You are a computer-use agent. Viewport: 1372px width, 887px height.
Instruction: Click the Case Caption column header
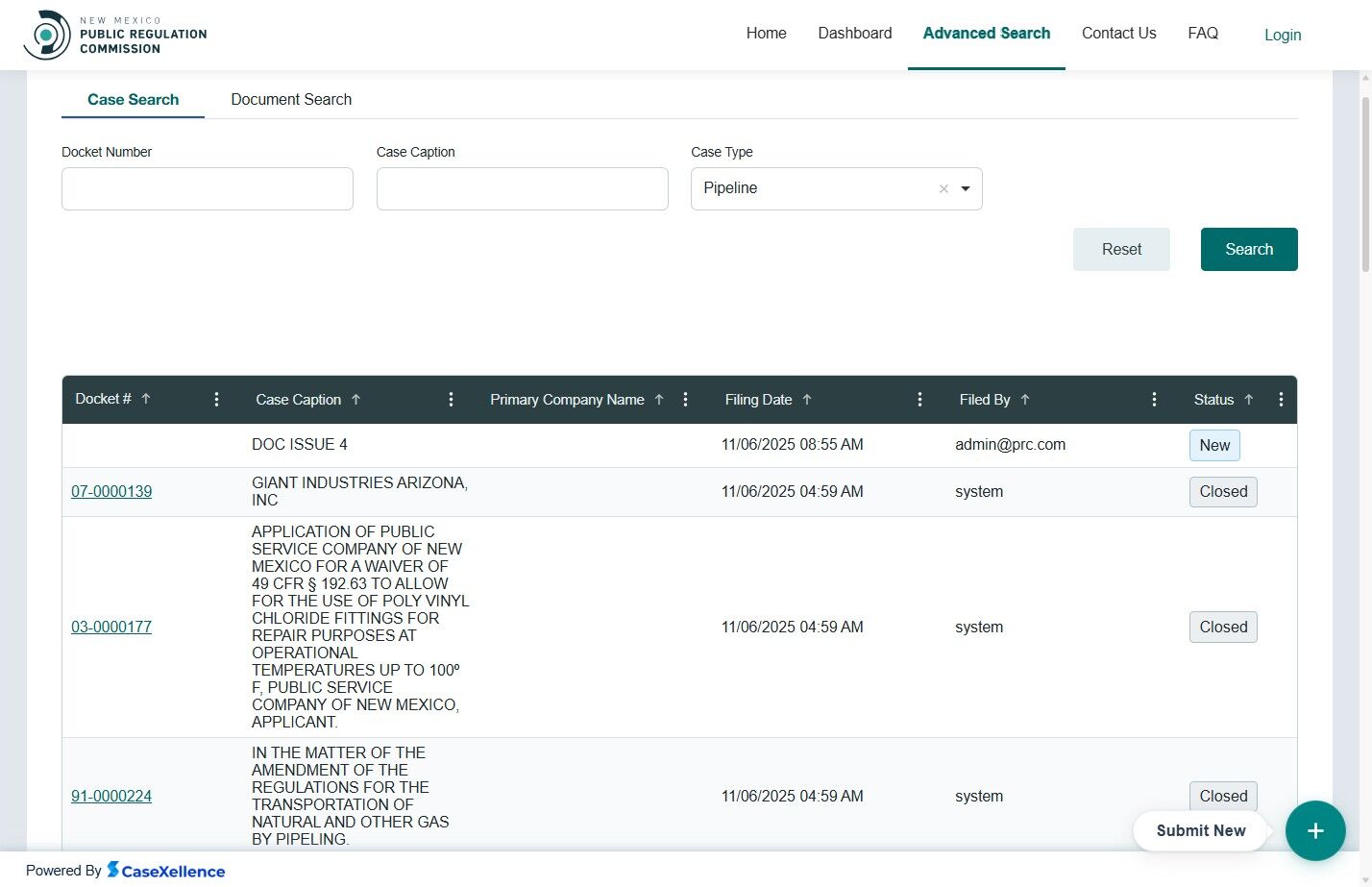click(298, 400)
